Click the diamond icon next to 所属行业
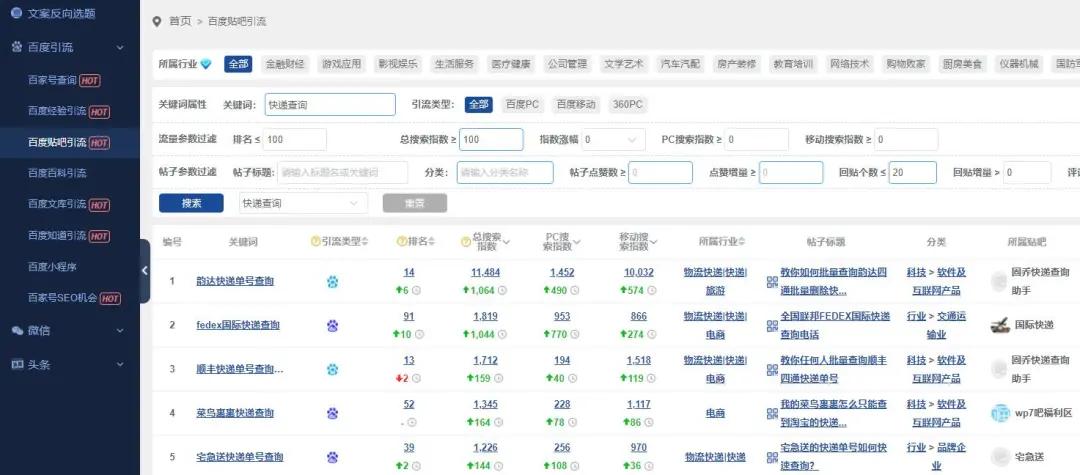Screen dimensions: 1080x475 (x=206, y=64)
